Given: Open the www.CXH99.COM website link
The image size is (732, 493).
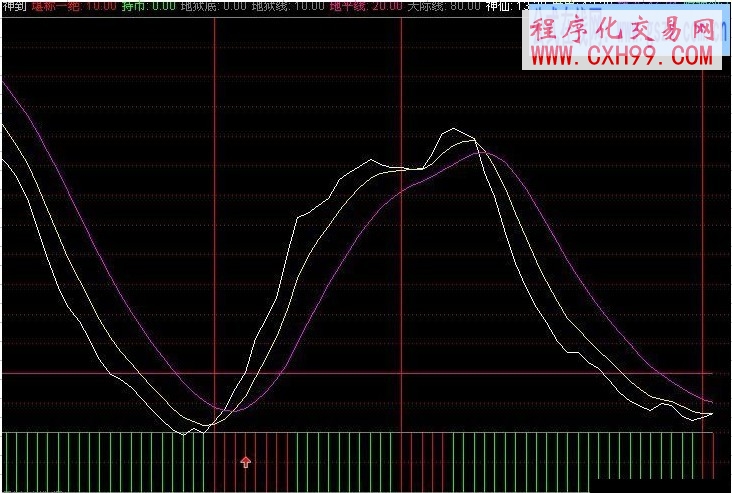Looking at the screenshot, I should coord(620,58).
